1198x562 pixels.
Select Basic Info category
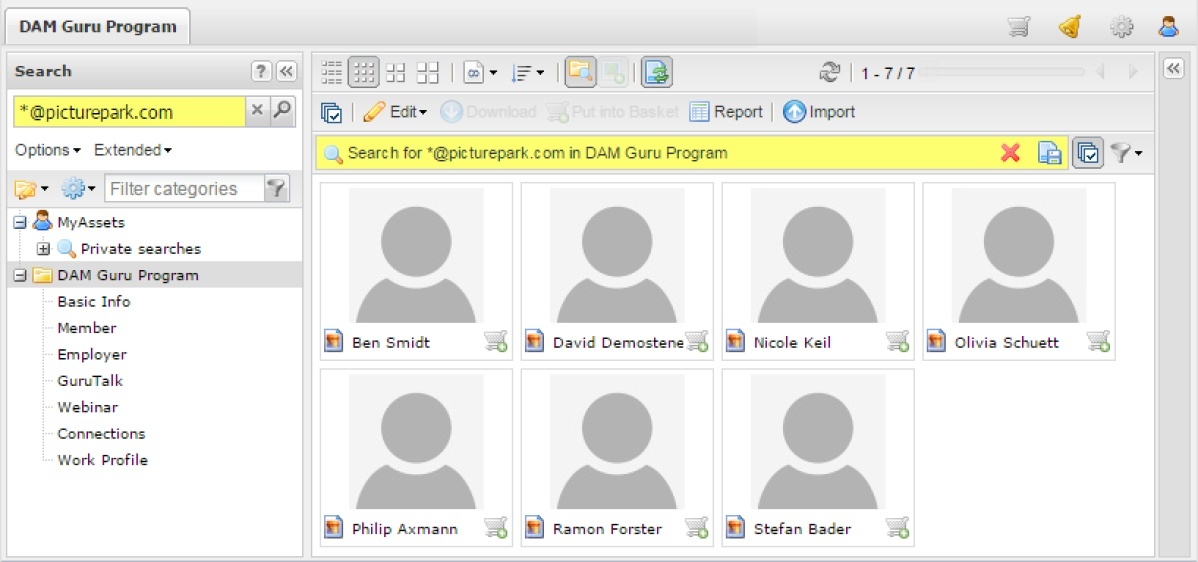click(94, 302)
